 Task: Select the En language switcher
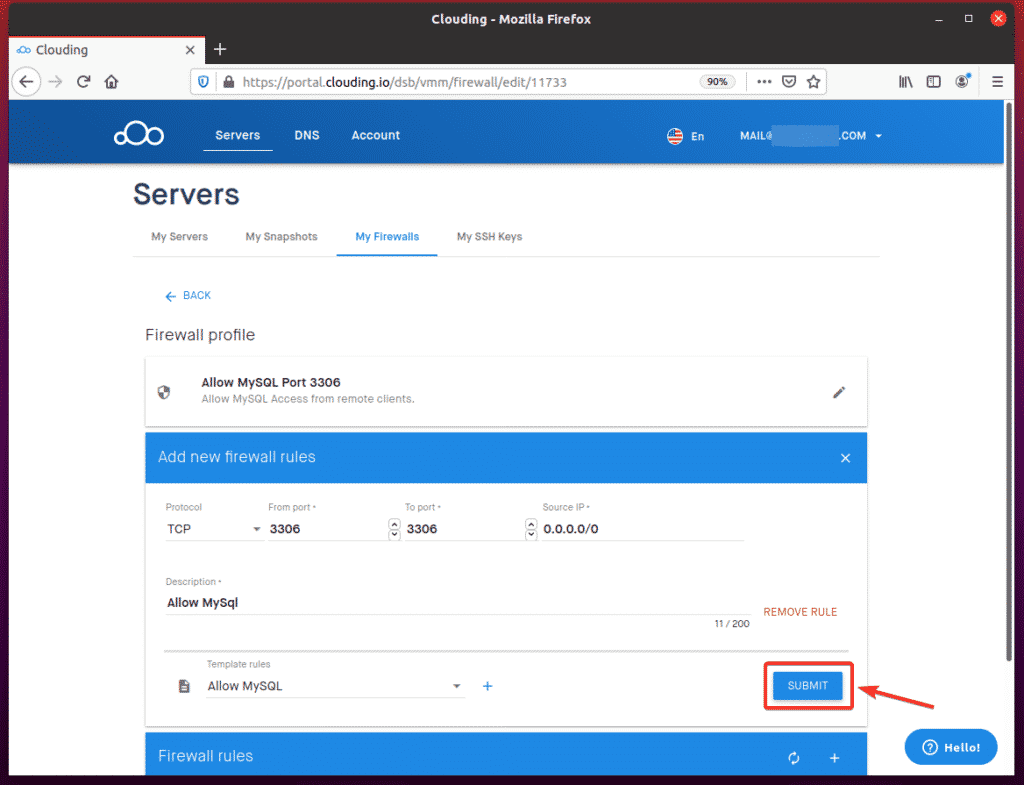click(686, 136)
